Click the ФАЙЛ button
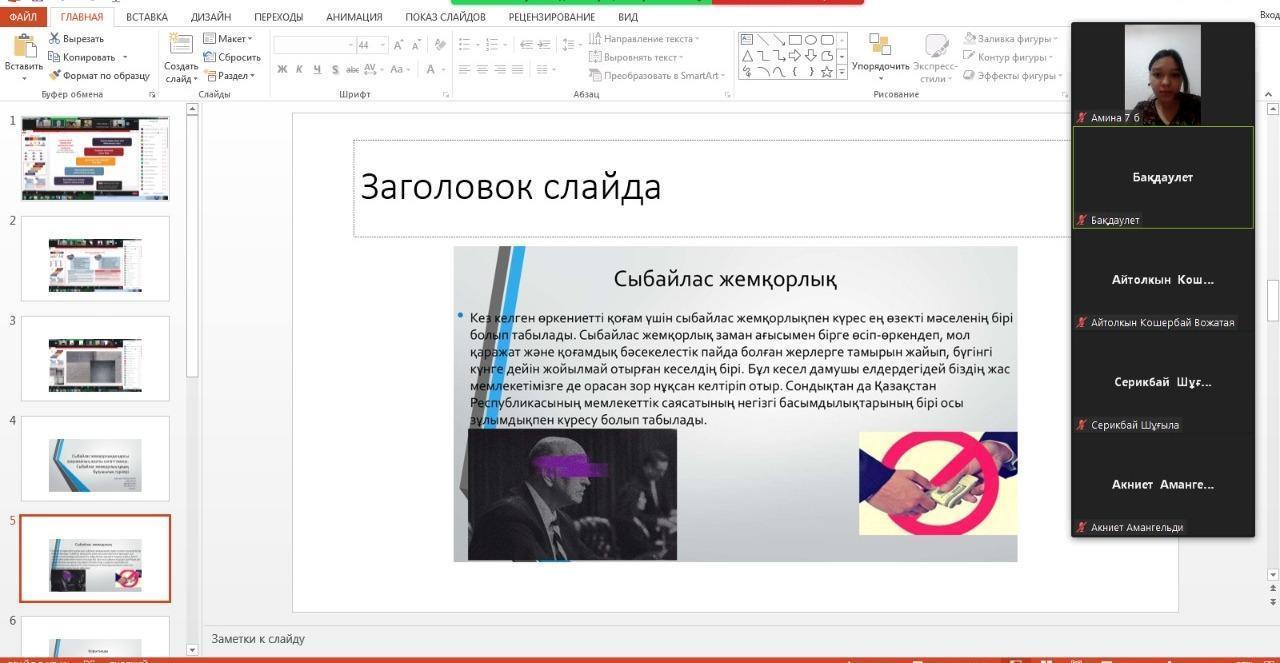The width and height of the screenshot is (1280, 663). pyautogui.click(x=22, y=17)
